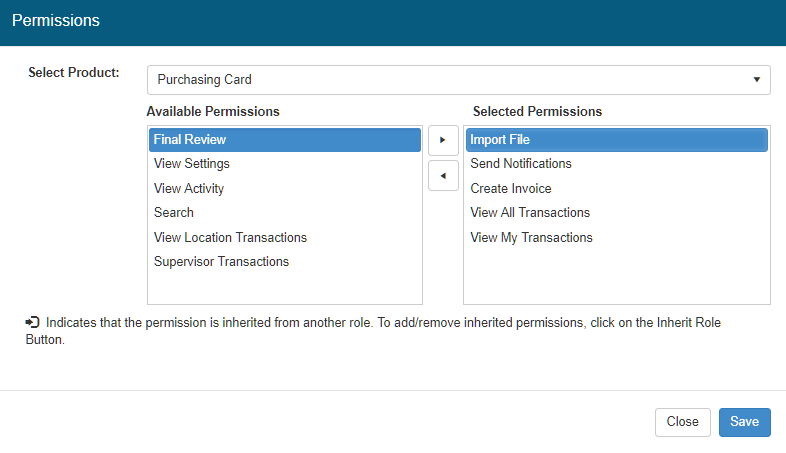Choose Search in Available Permissions list
The width and height of the screenshot is (786, 453).
(x=174, y=213)
